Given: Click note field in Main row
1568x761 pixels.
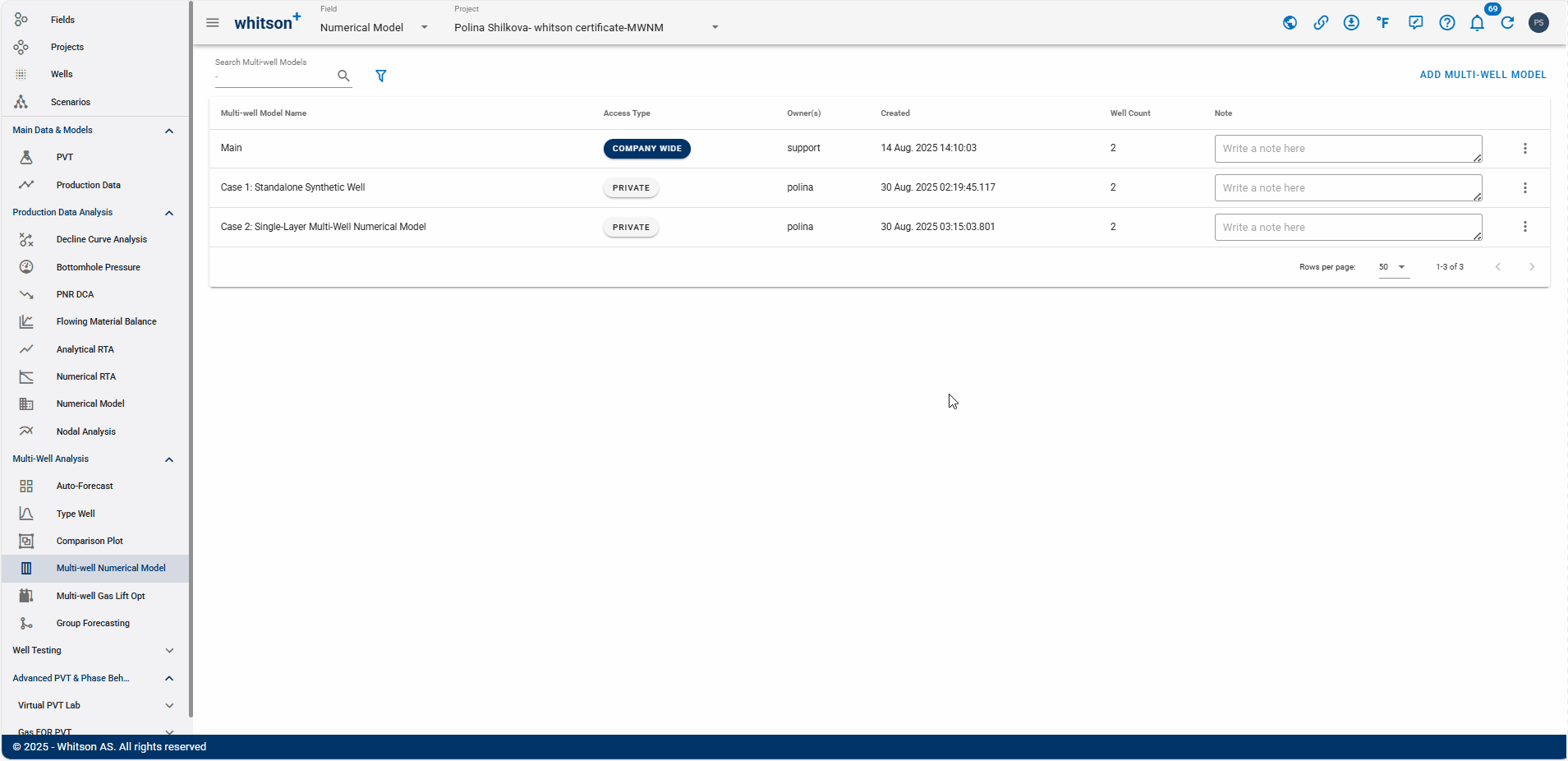Looking at the screenshot, I should 1349,149.
